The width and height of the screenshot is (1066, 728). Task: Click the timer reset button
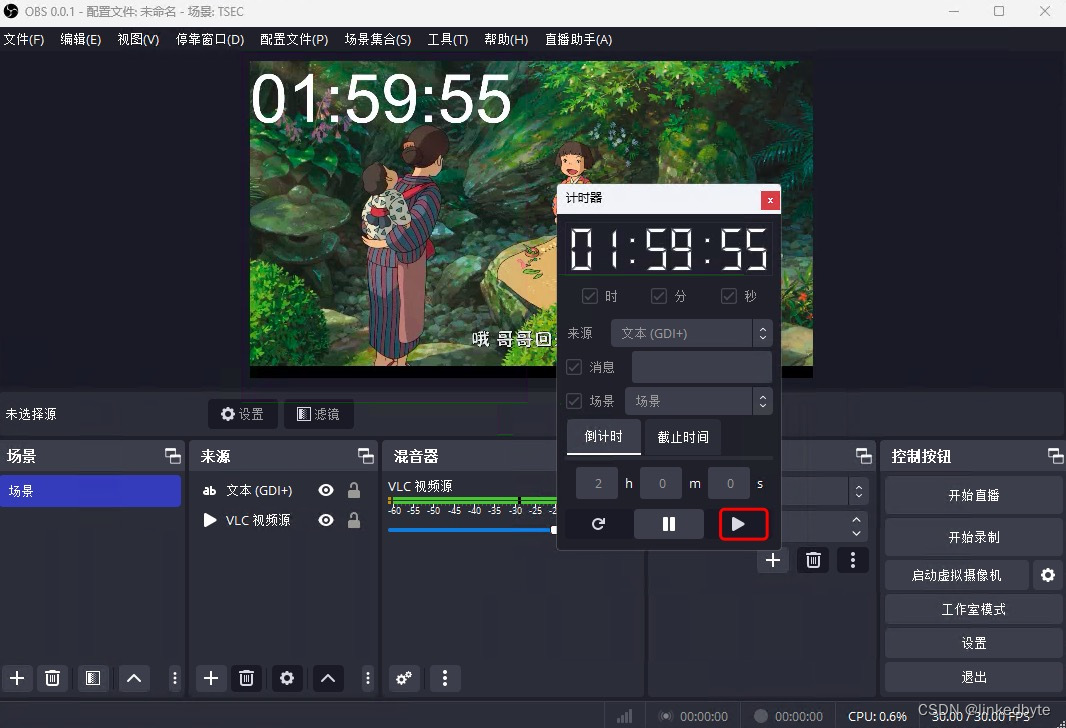click(598, 524)
